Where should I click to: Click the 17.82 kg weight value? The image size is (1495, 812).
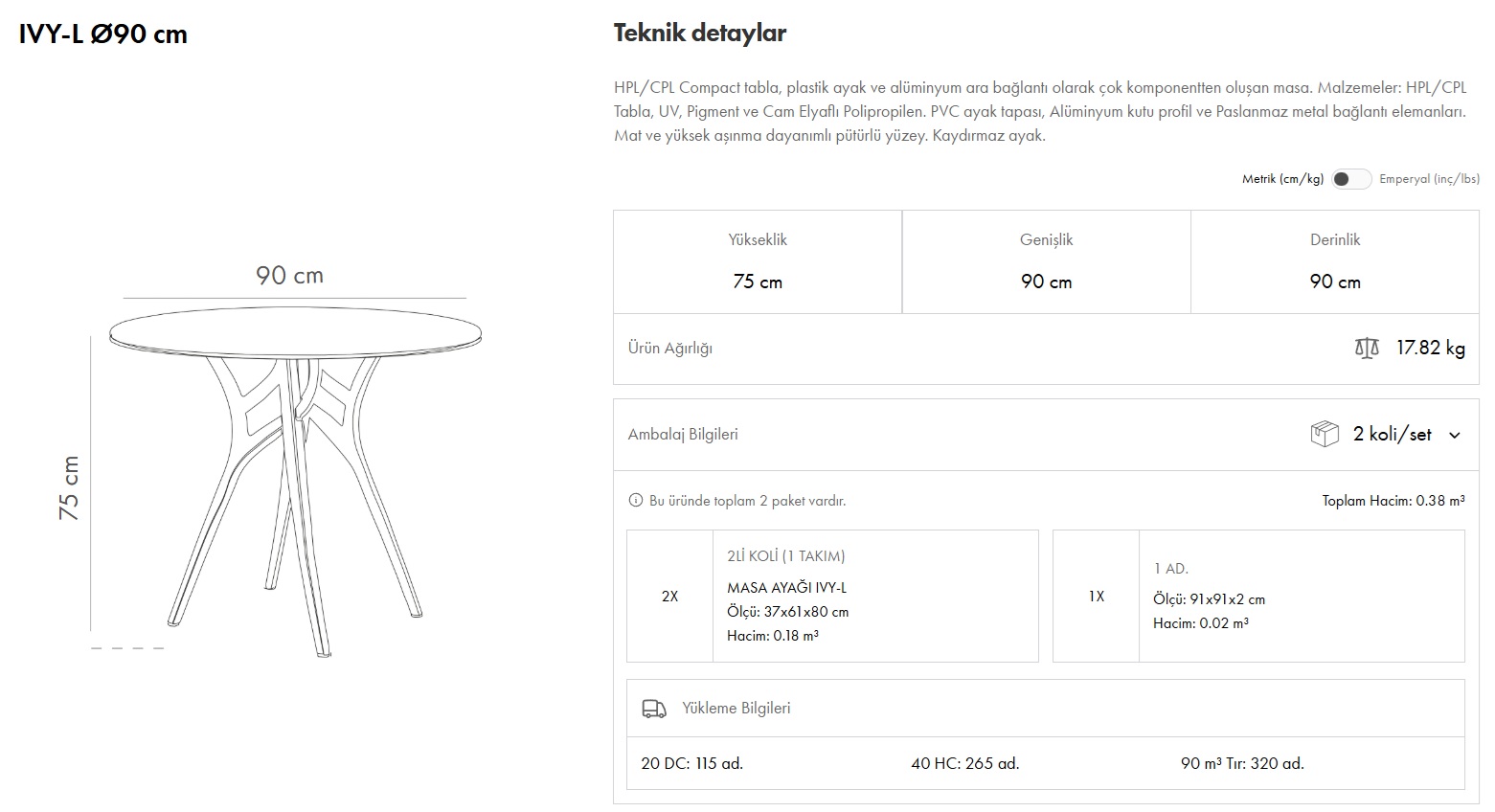tap(1430, 349)
